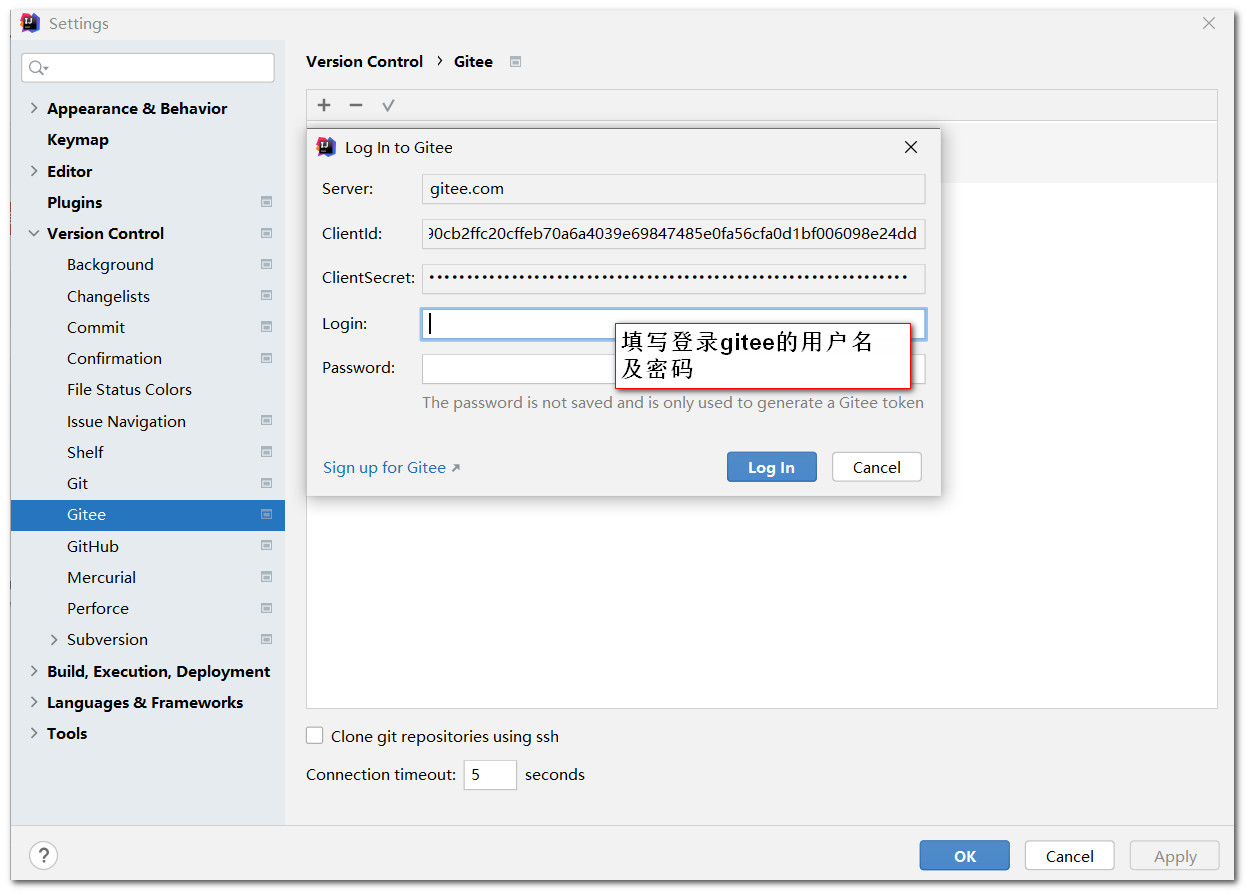Click project icon beside Confirmation row
Screen dimensions: 1245x891
266,358
